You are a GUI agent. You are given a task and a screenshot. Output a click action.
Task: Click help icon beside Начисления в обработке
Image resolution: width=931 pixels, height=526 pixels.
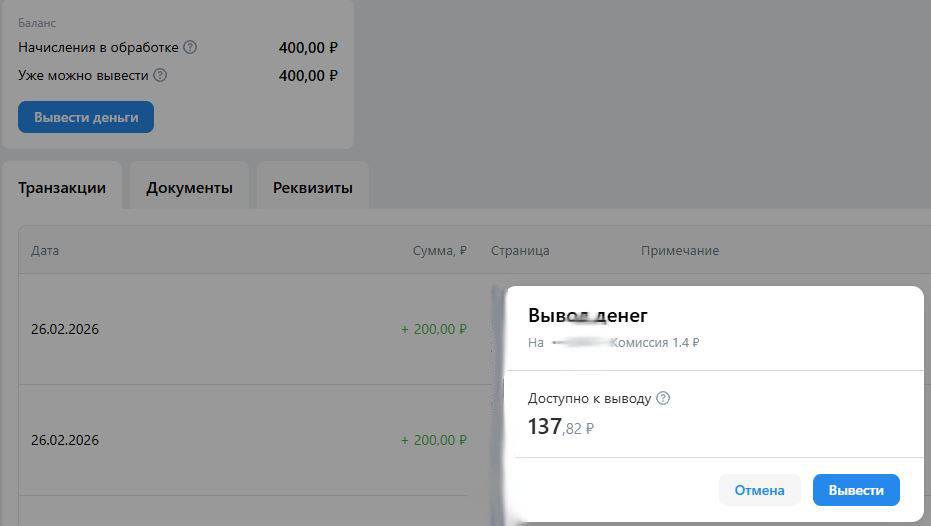[x=191, y=47]
